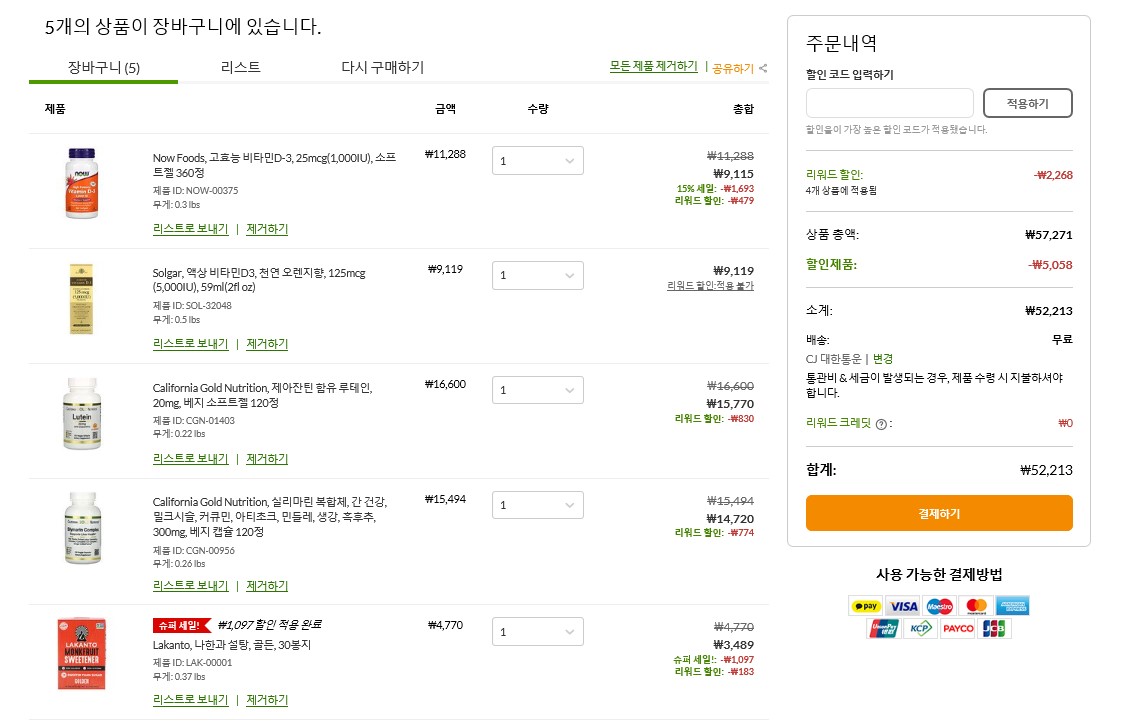
Task: Open Solgar 액상 비타민D3 product title
Action: pos(259,280)
